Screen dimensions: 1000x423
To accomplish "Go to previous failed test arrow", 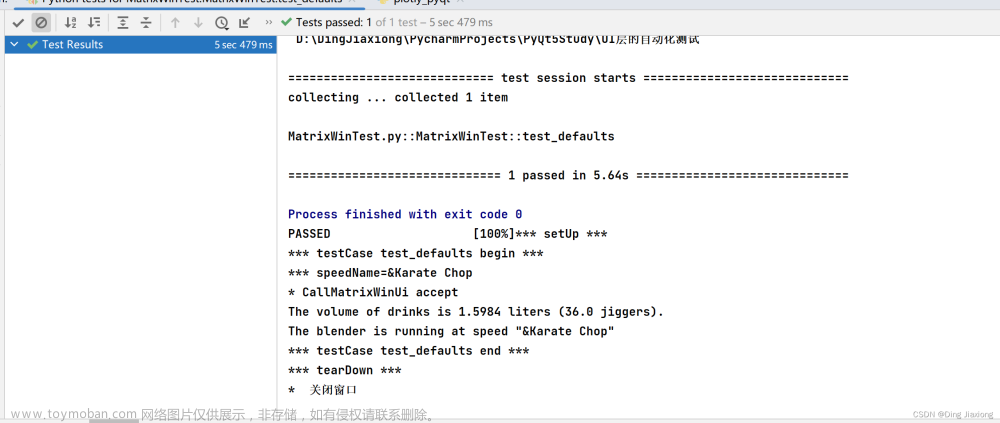I will 175,23.
